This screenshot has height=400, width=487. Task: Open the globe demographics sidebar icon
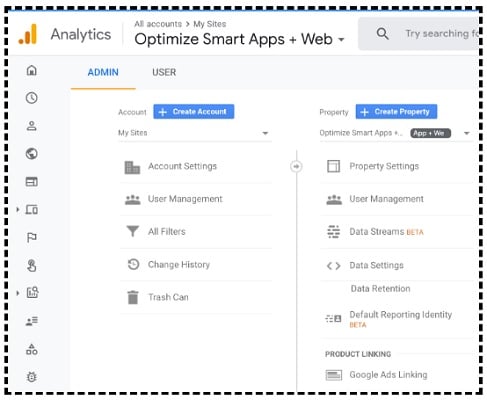[32, 154]
